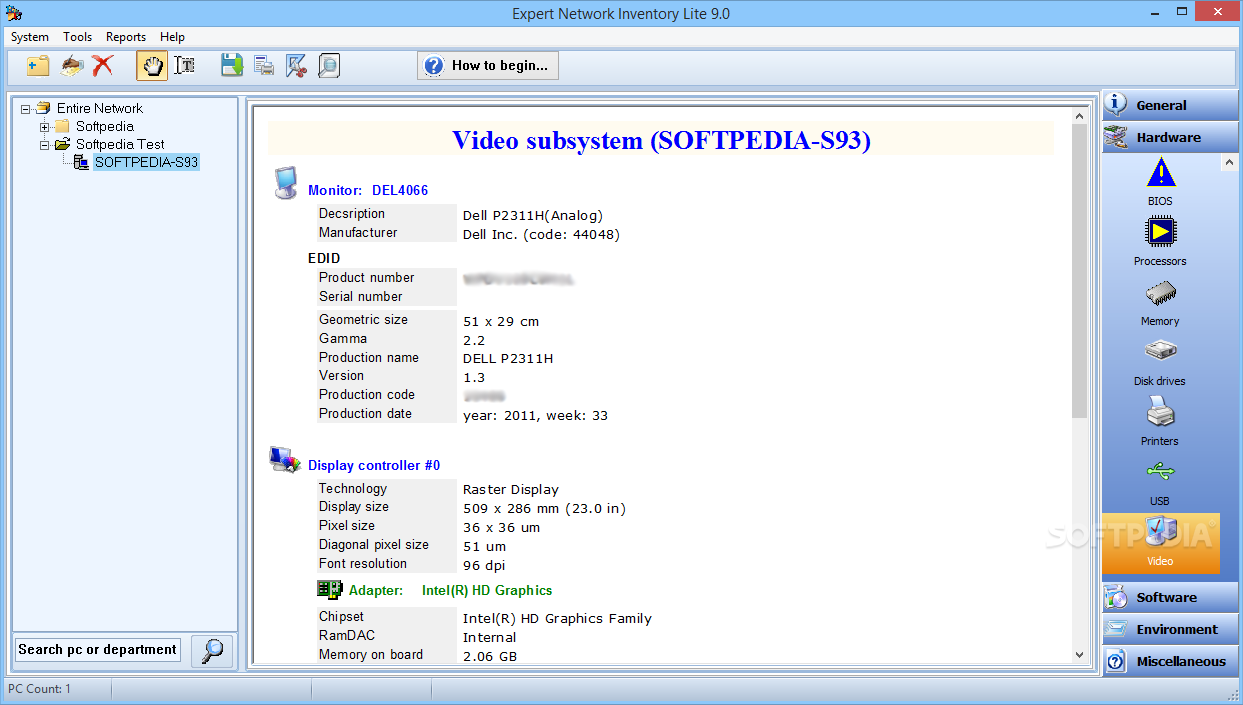1243x705 pixels.
Task: Click the app icon in title bar
Action: coord(13,13)
